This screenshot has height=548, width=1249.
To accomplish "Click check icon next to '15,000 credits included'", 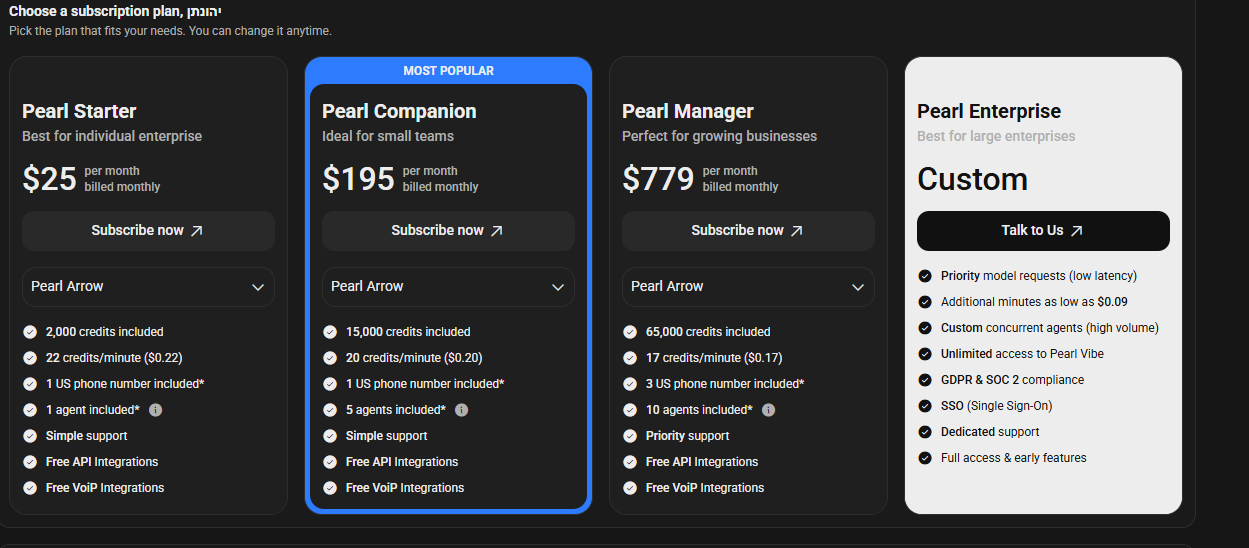I will click(330, 332).
